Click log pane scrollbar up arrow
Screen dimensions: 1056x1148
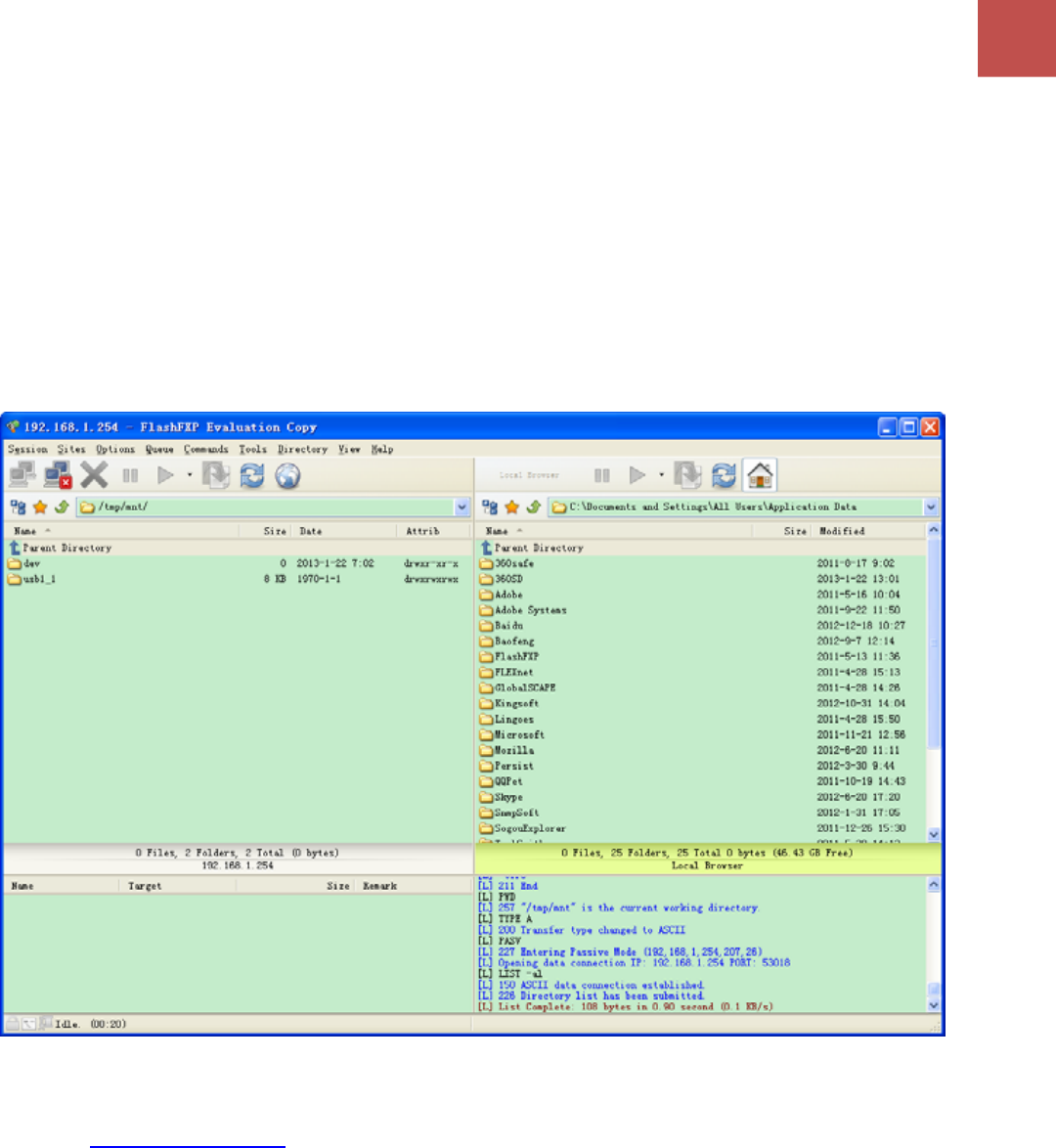pos(934,884)
